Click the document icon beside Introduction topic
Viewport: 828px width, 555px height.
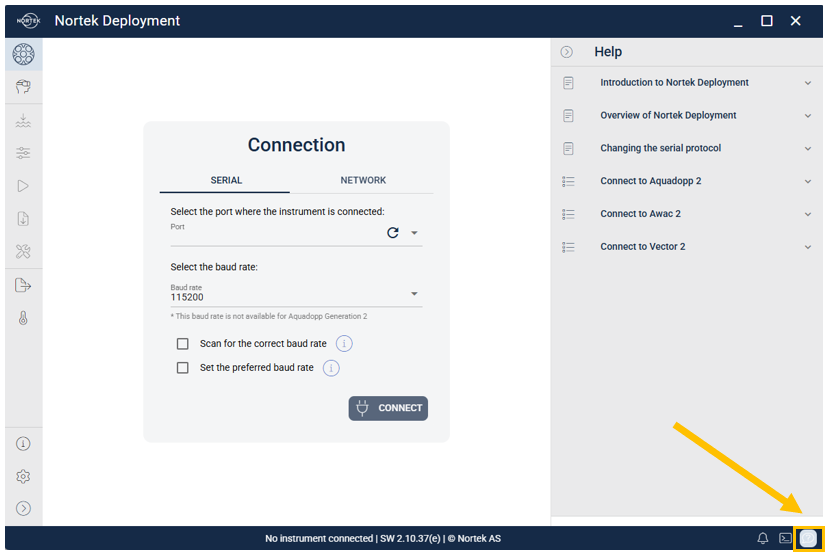(x=568, y=83)
